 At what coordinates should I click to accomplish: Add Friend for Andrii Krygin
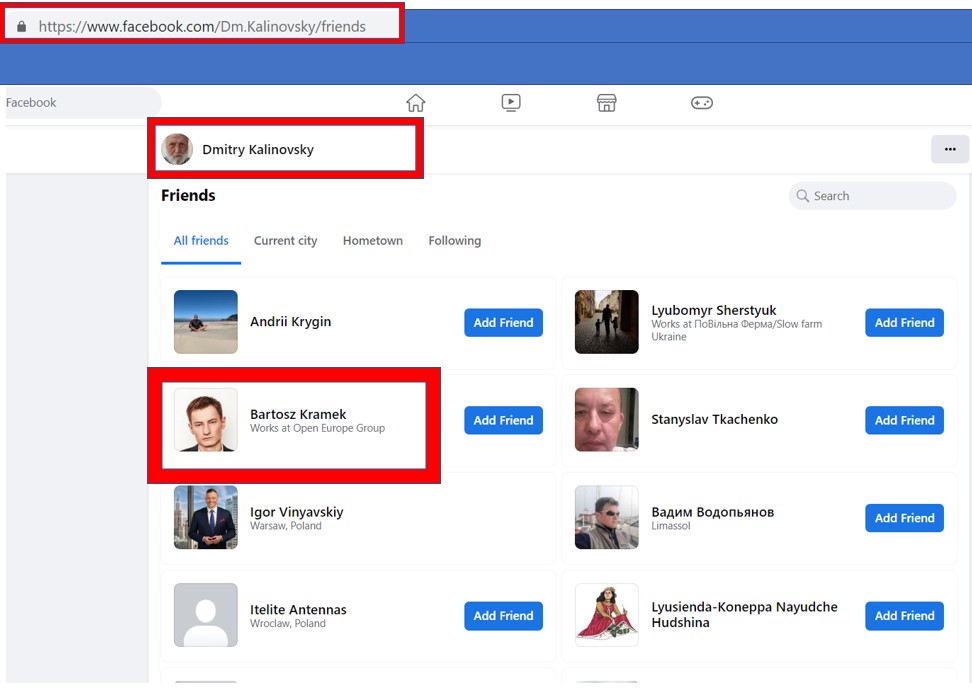coord(503,322)
